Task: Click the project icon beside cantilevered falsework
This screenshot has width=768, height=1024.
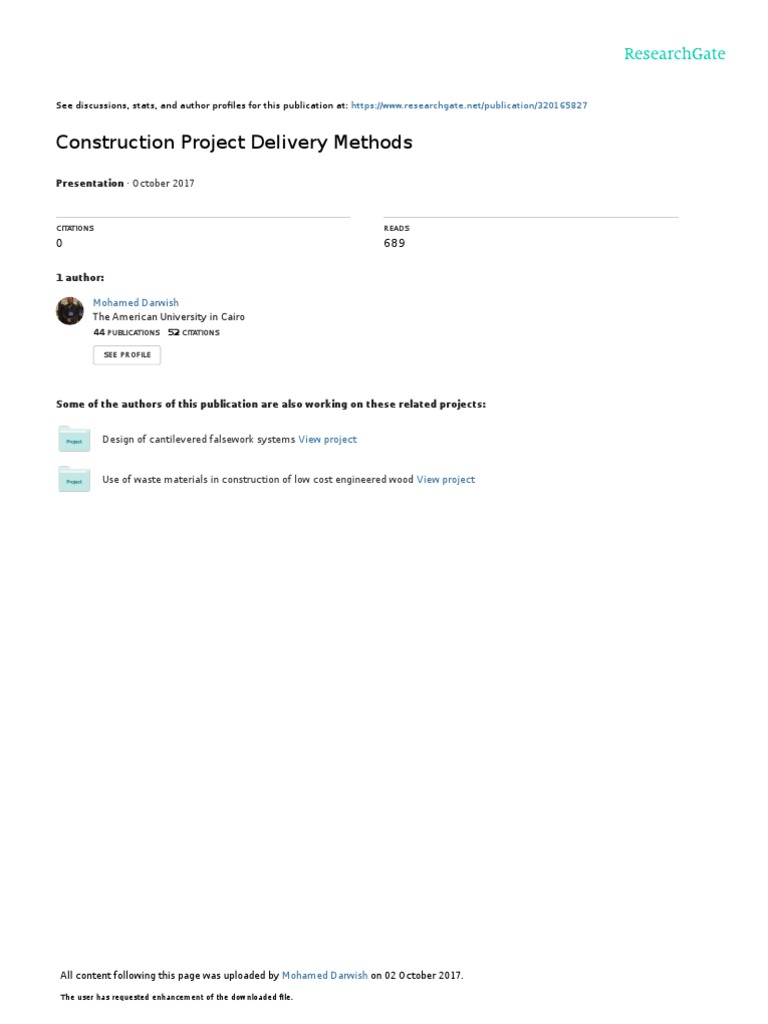Action: (74, 440)
